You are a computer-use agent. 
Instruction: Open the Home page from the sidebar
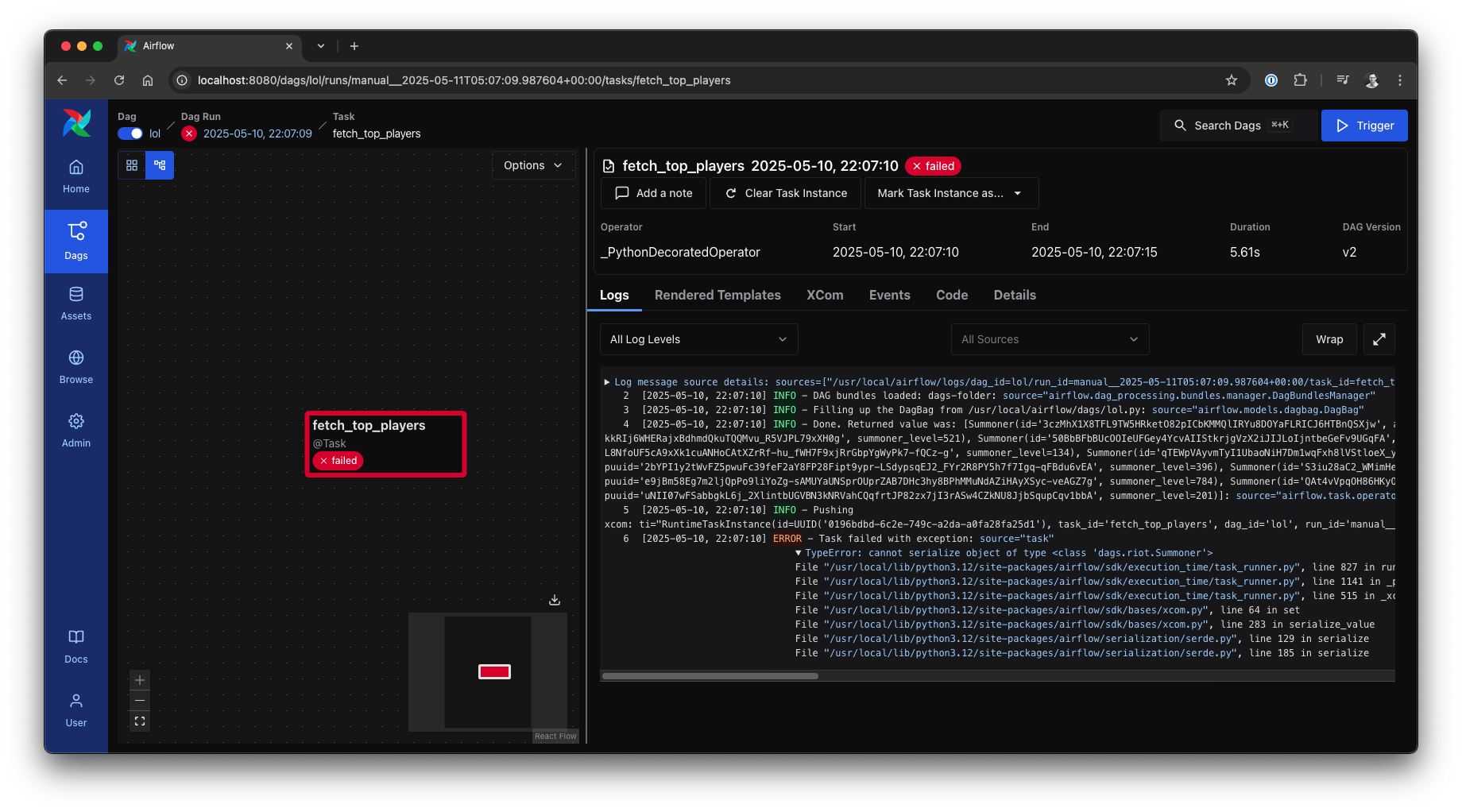coord(75,176)
